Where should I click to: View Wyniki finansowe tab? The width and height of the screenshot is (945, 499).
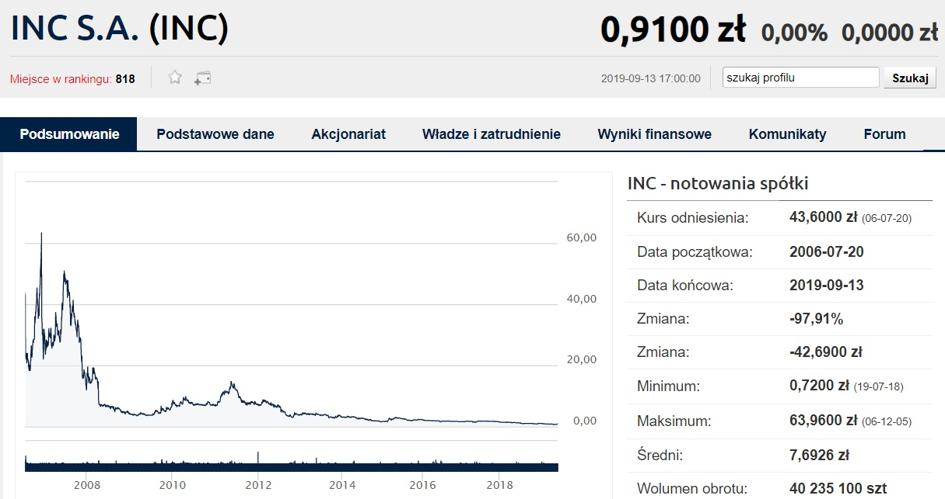[x=655, y=134]
